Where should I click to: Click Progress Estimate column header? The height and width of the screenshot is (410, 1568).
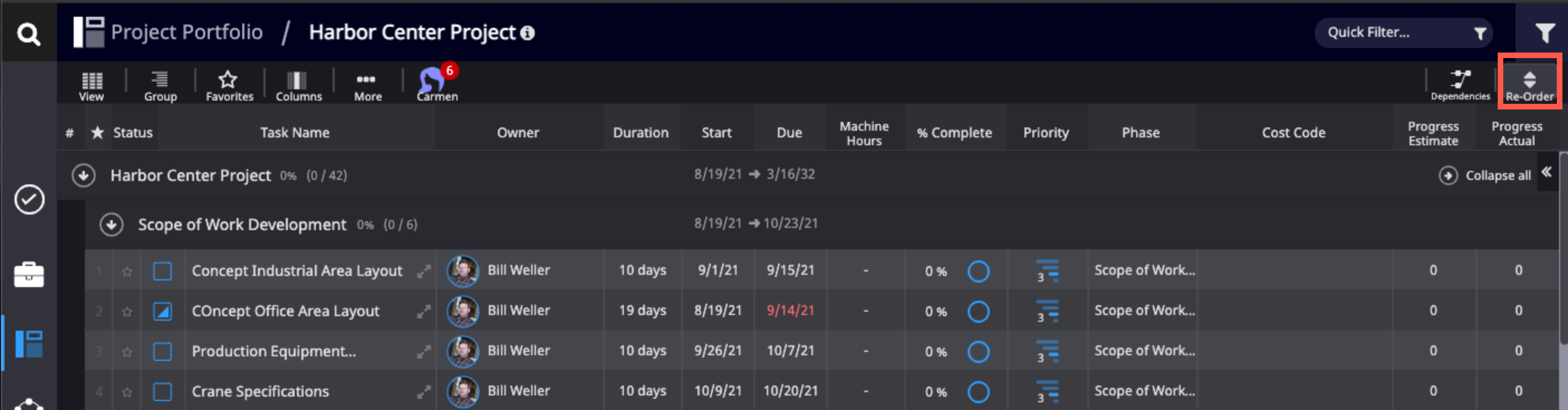(x=1432, y=134)
